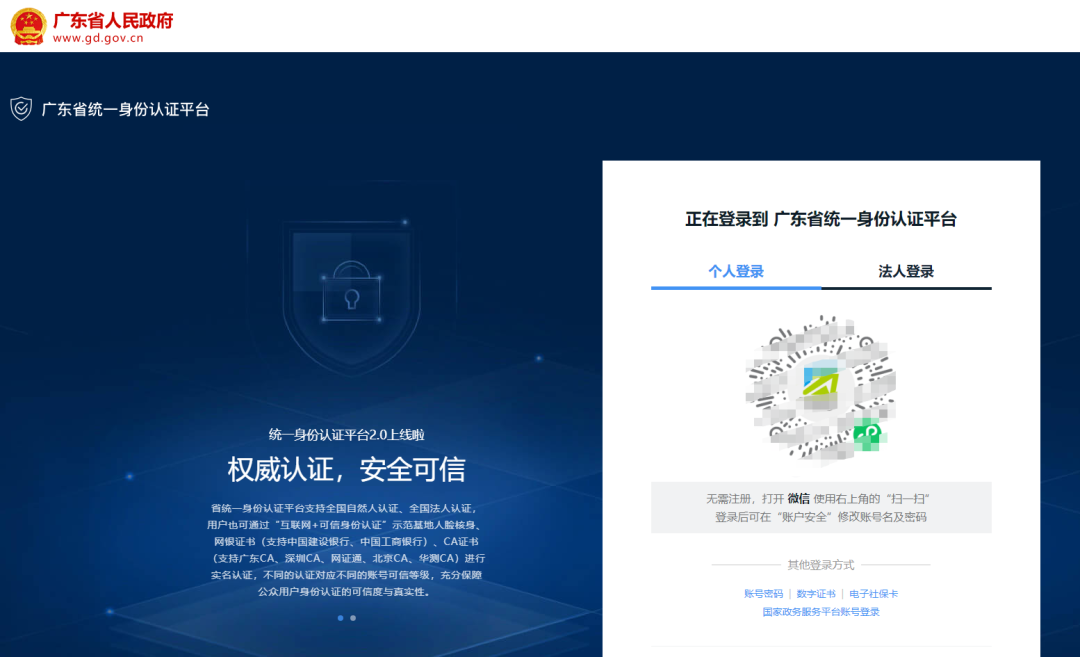Click the shield checkmark icon beside platform title
This screenshot has height=657, width=1080.
click(21, 109)
